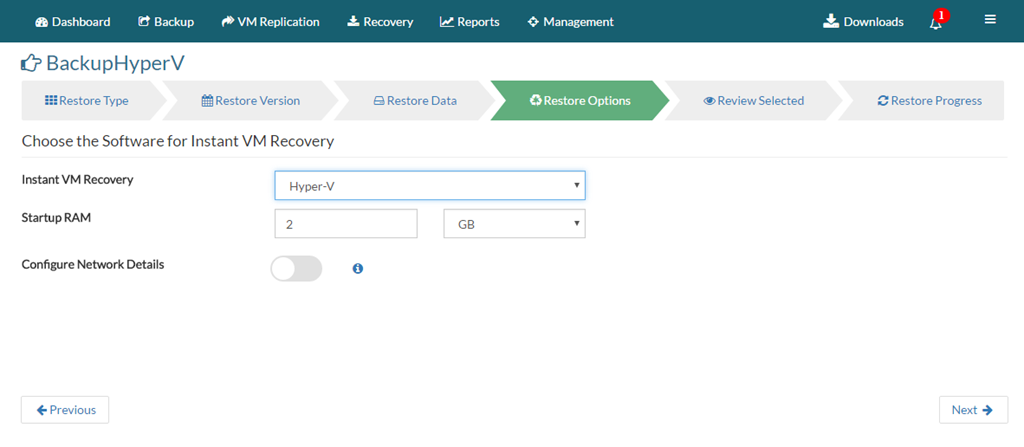Click the Next button
This screenshot has width=1024, height=447.
(973, 410)
